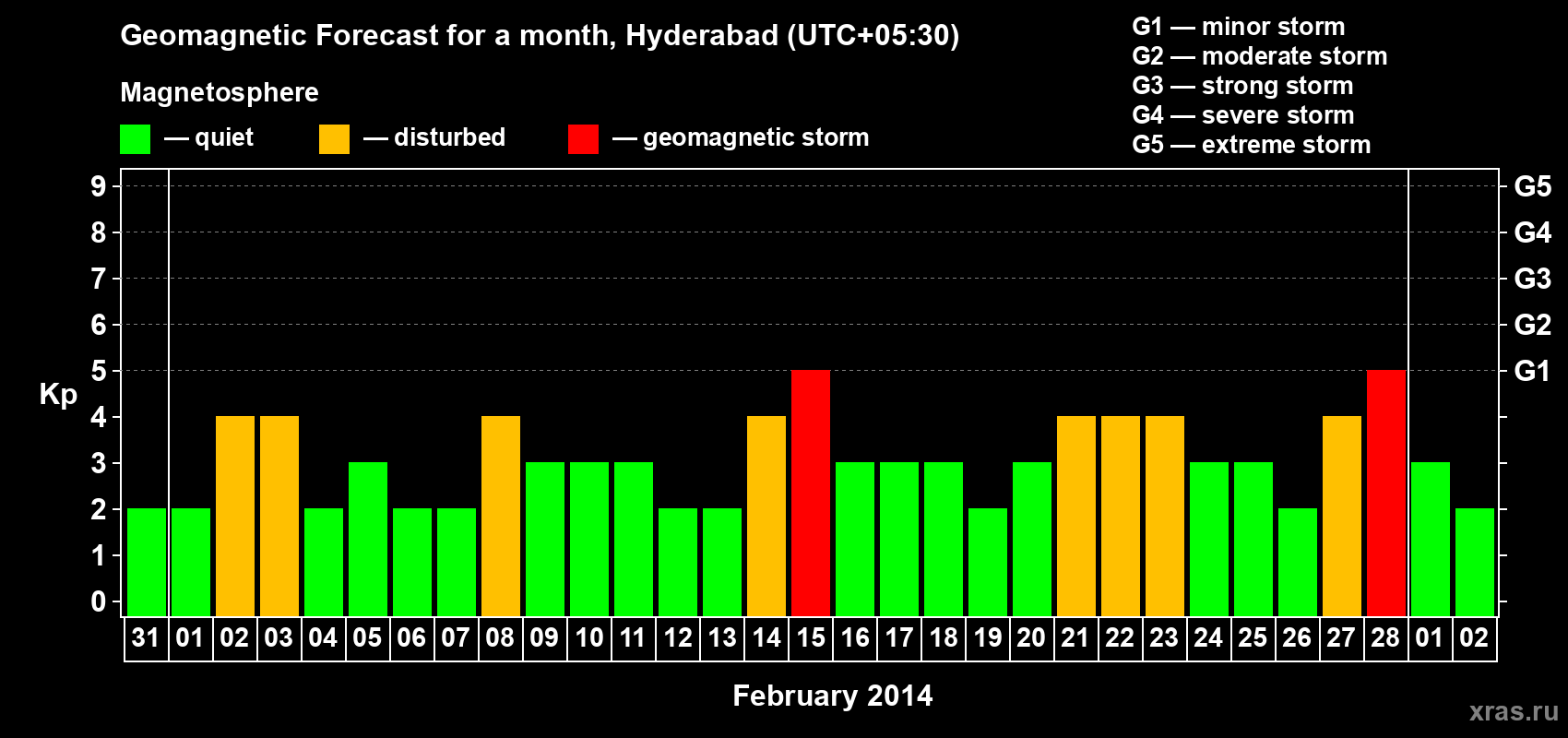Click the orange bar above day 21
The image size is (1568, 738).
(1076, 517)
